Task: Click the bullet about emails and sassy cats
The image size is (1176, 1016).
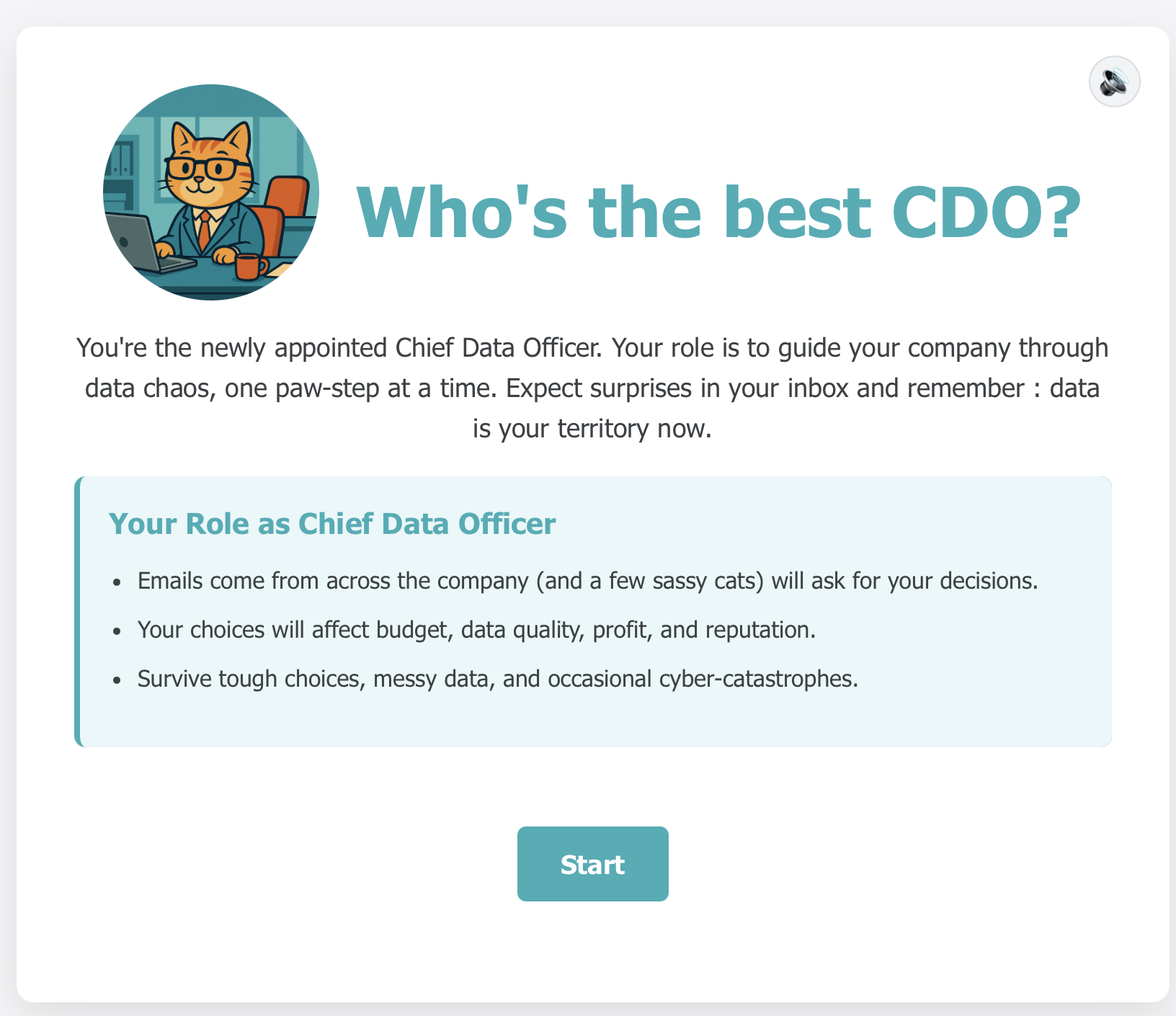Action: 587,581
